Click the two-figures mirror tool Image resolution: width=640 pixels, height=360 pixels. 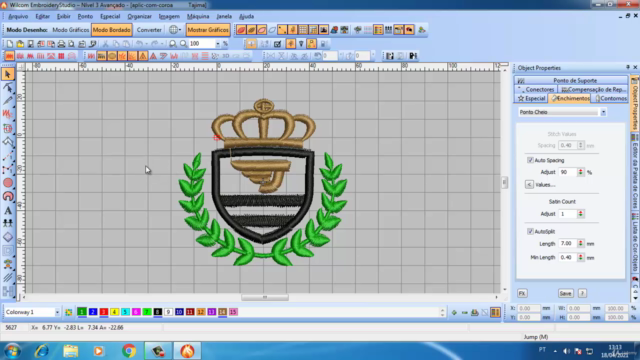7,224
